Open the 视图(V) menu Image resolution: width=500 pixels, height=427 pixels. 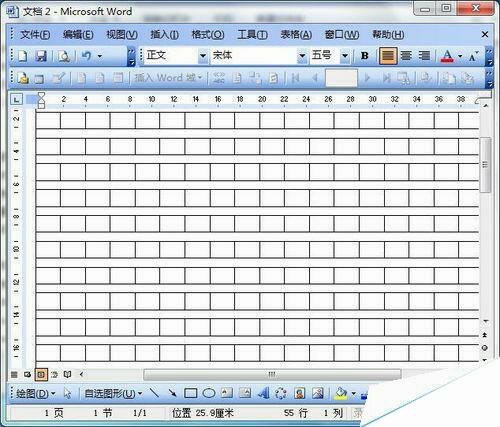(x=122, y=34)
